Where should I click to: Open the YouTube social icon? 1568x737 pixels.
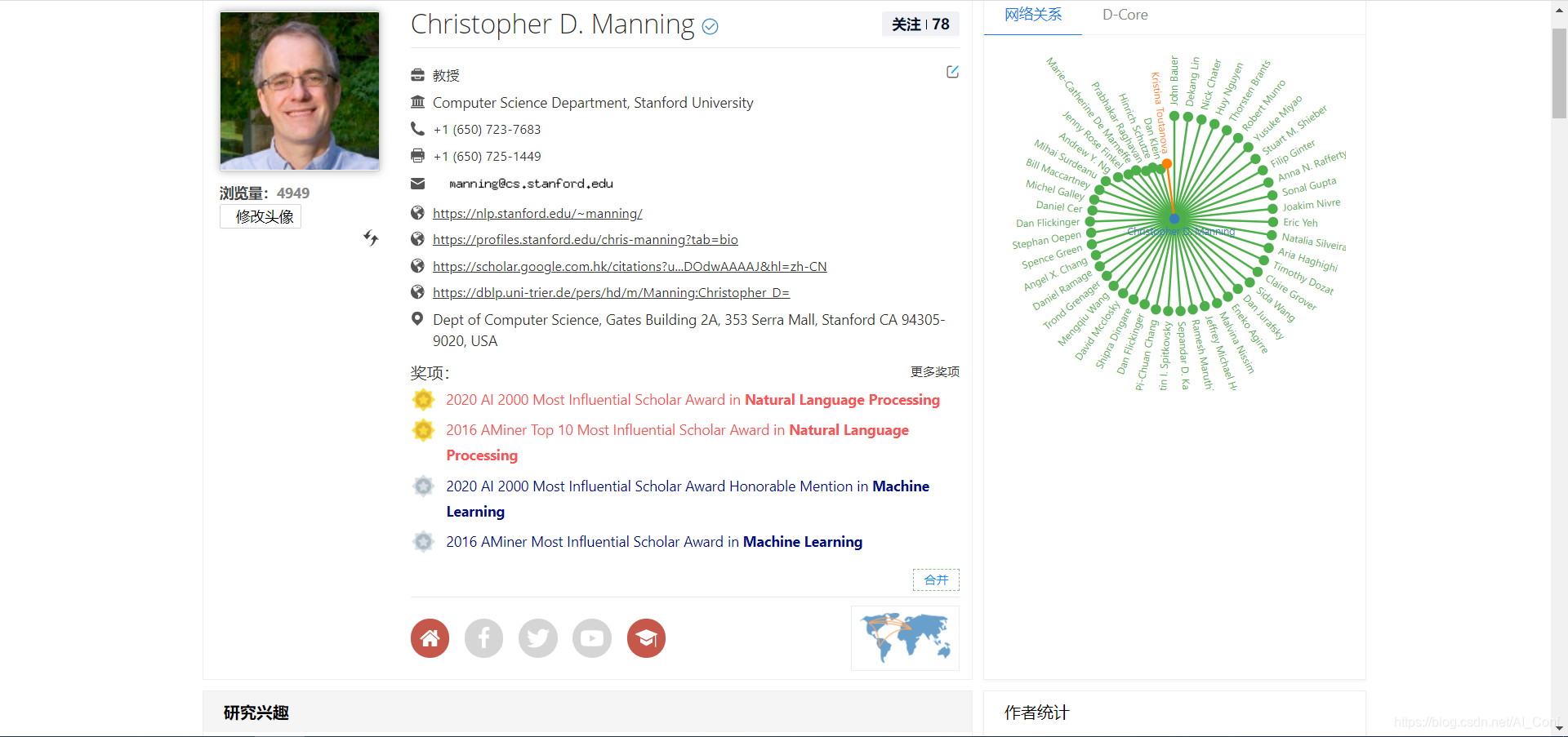coord(592,638)
